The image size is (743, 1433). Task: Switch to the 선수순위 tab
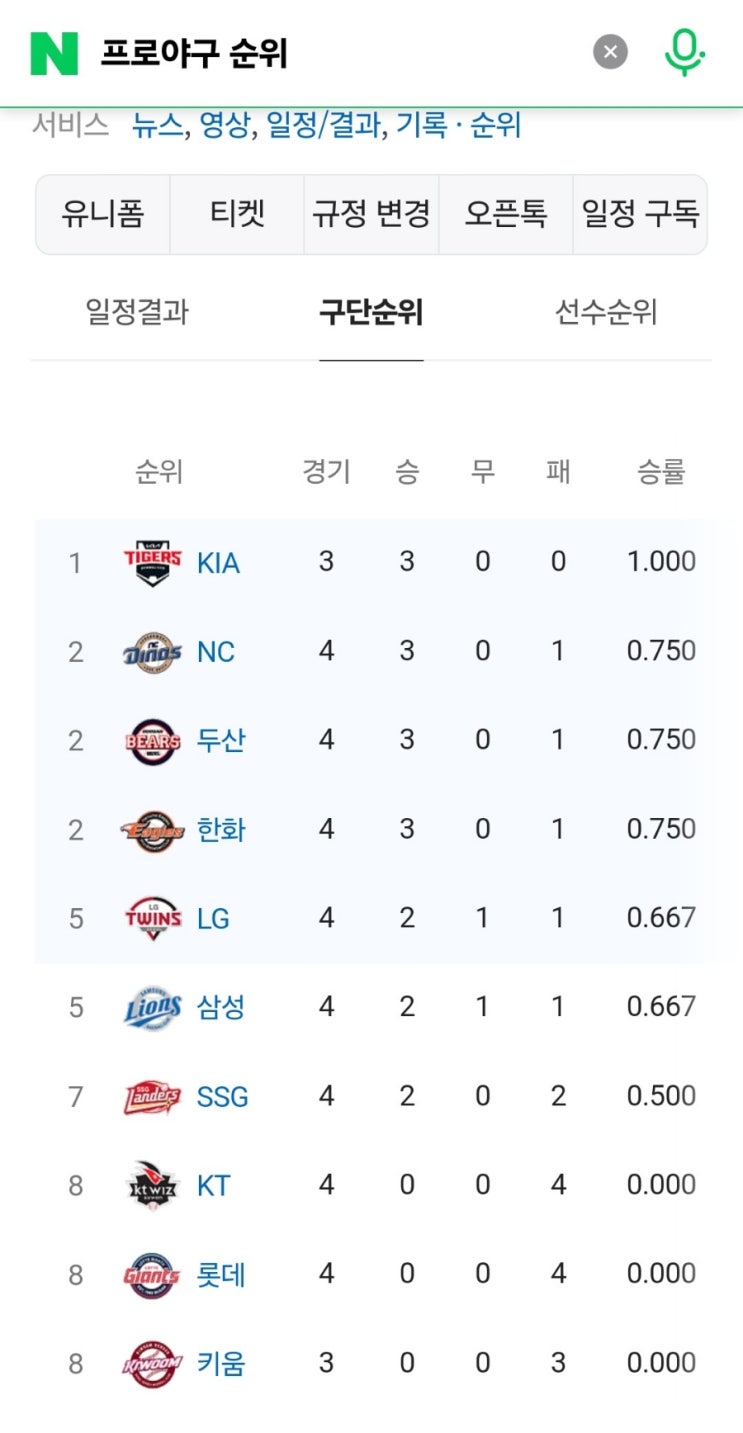pyautogui.click(x=606, y=313)
